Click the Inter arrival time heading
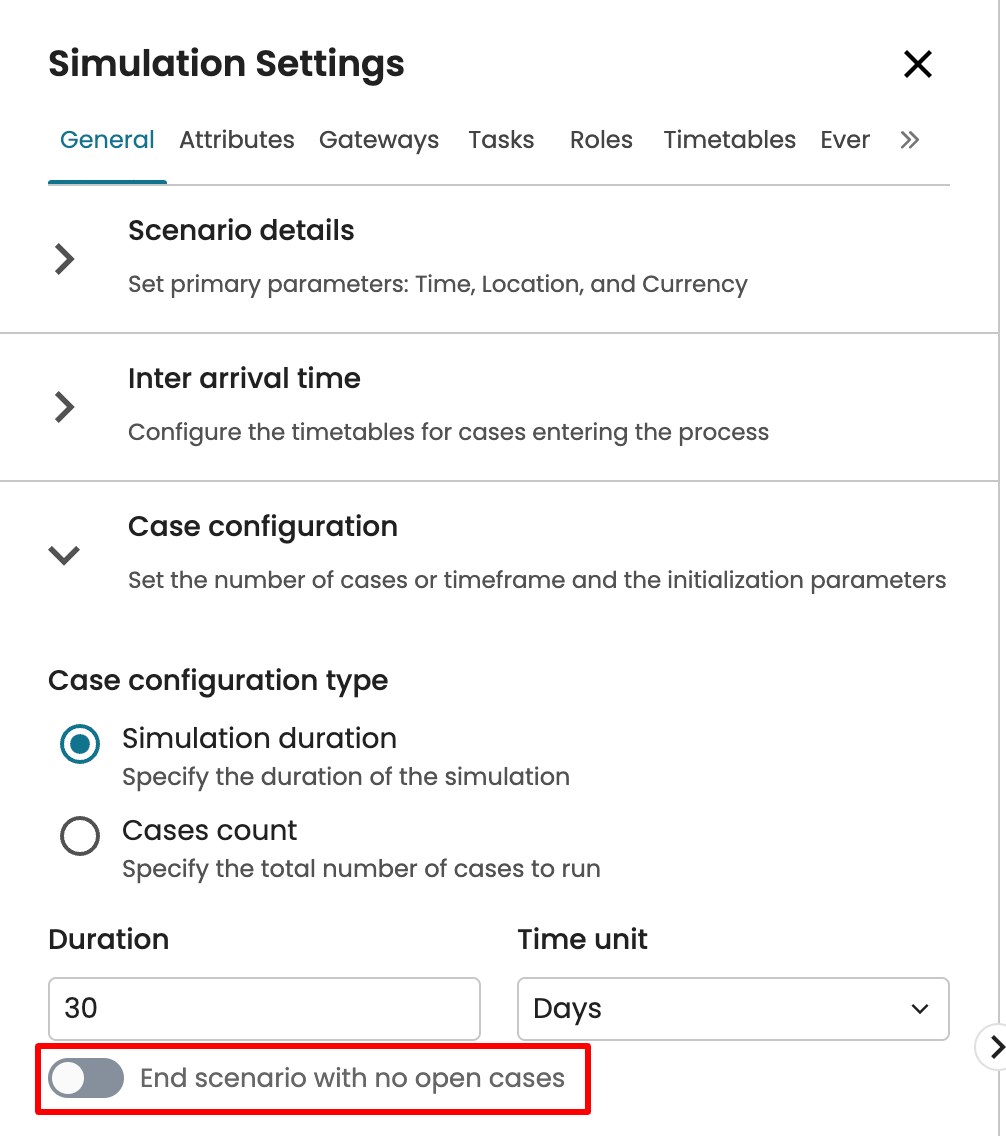This screenshot has height=1136, width=1006. point(244,378)
